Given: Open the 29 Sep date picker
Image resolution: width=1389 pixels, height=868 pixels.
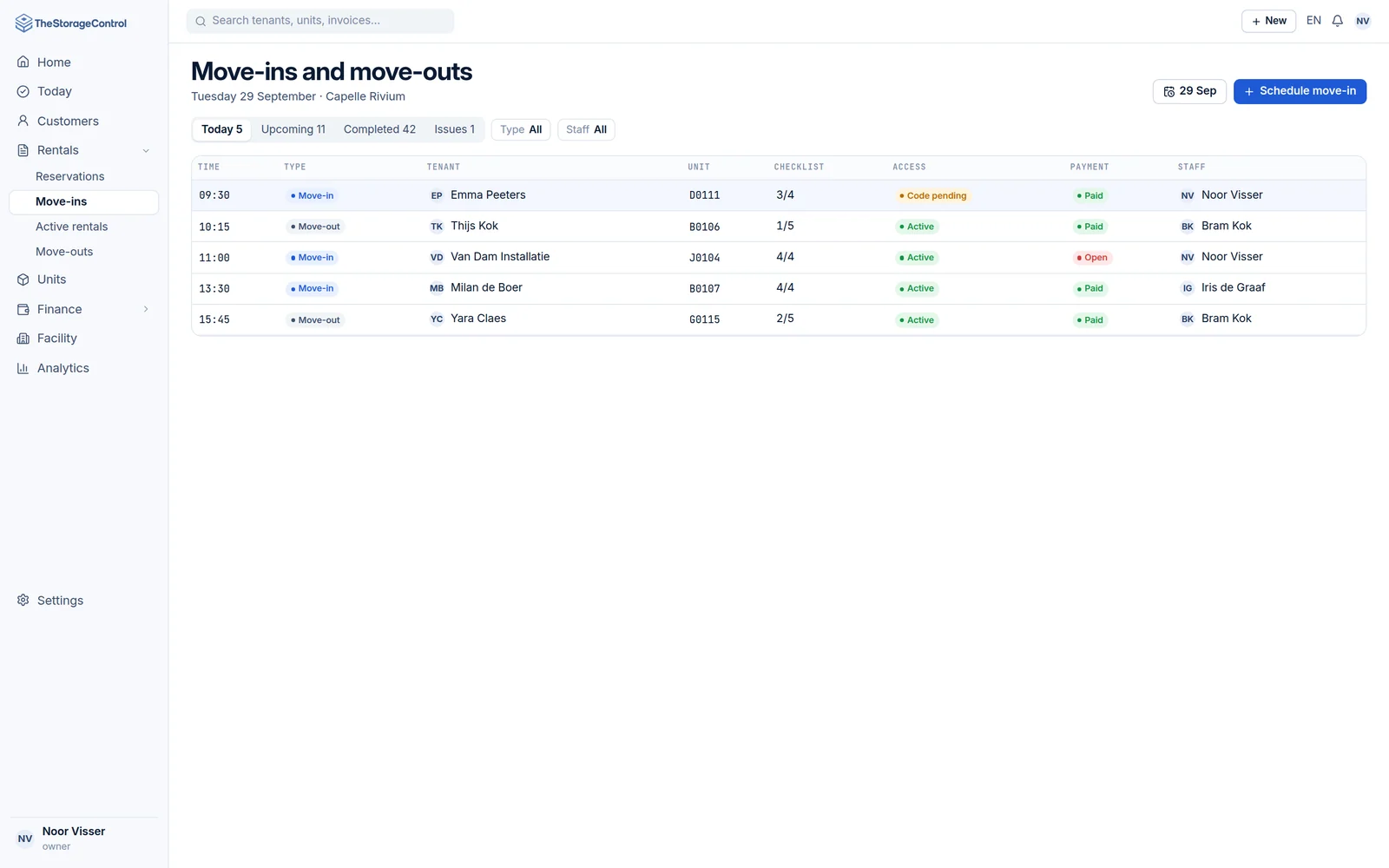Looking at the screenshot, I should [1189, 91].
